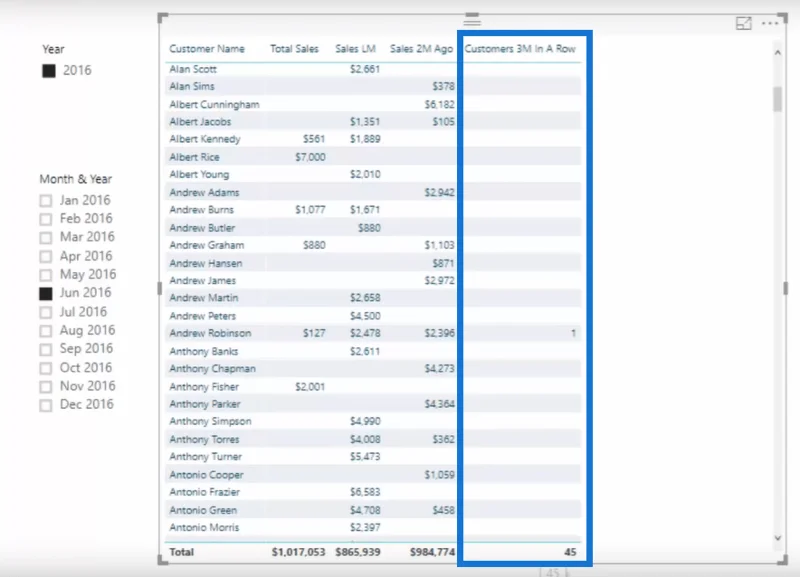Sort by Sales 2M Ago column header
The image size is (800, 577).
[421, 49]
